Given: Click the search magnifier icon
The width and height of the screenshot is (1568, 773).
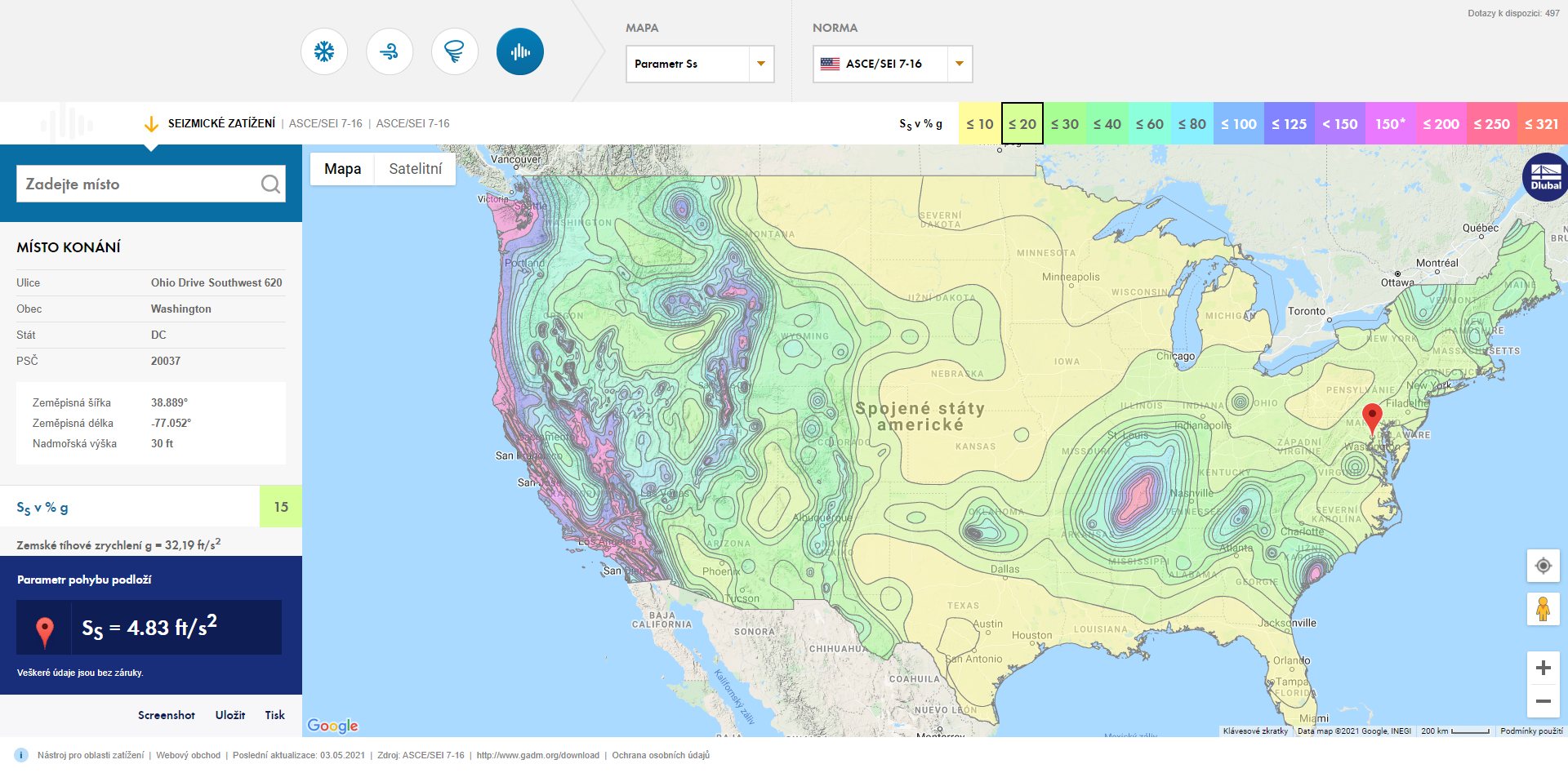Looking at the screenshot, I should click(x=270, y=184).
